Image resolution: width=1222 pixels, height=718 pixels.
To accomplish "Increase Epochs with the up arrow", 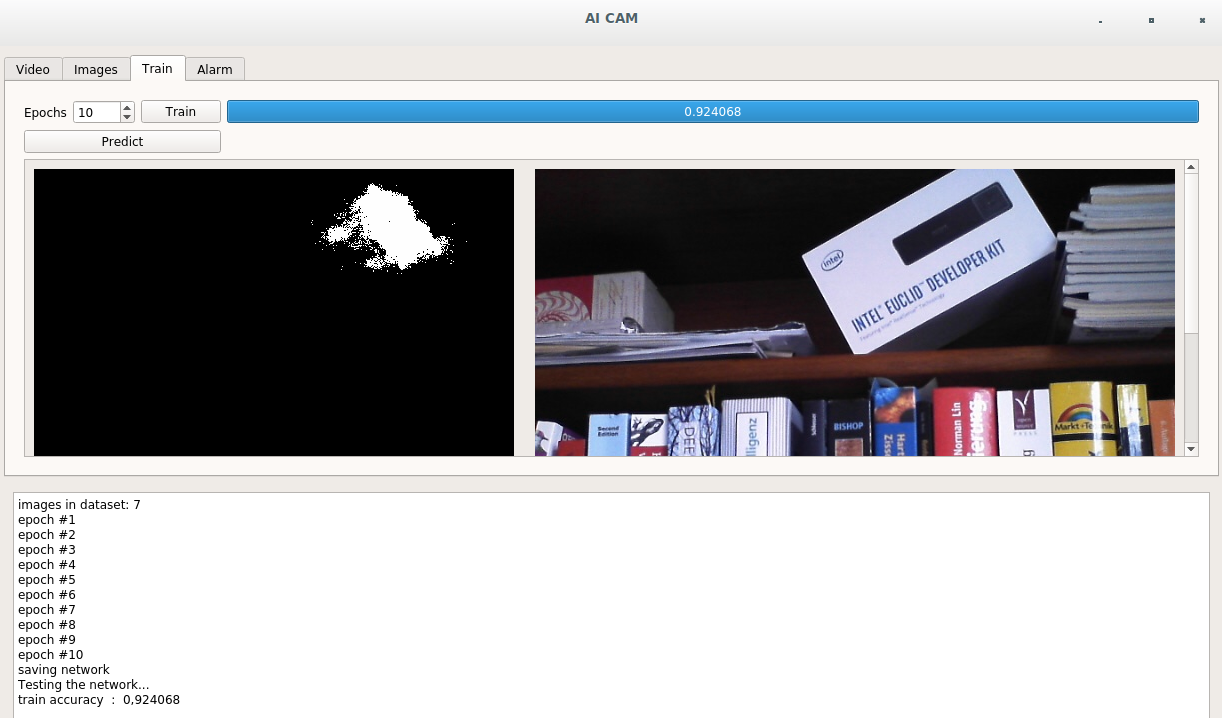I will [x=127, y=107].
